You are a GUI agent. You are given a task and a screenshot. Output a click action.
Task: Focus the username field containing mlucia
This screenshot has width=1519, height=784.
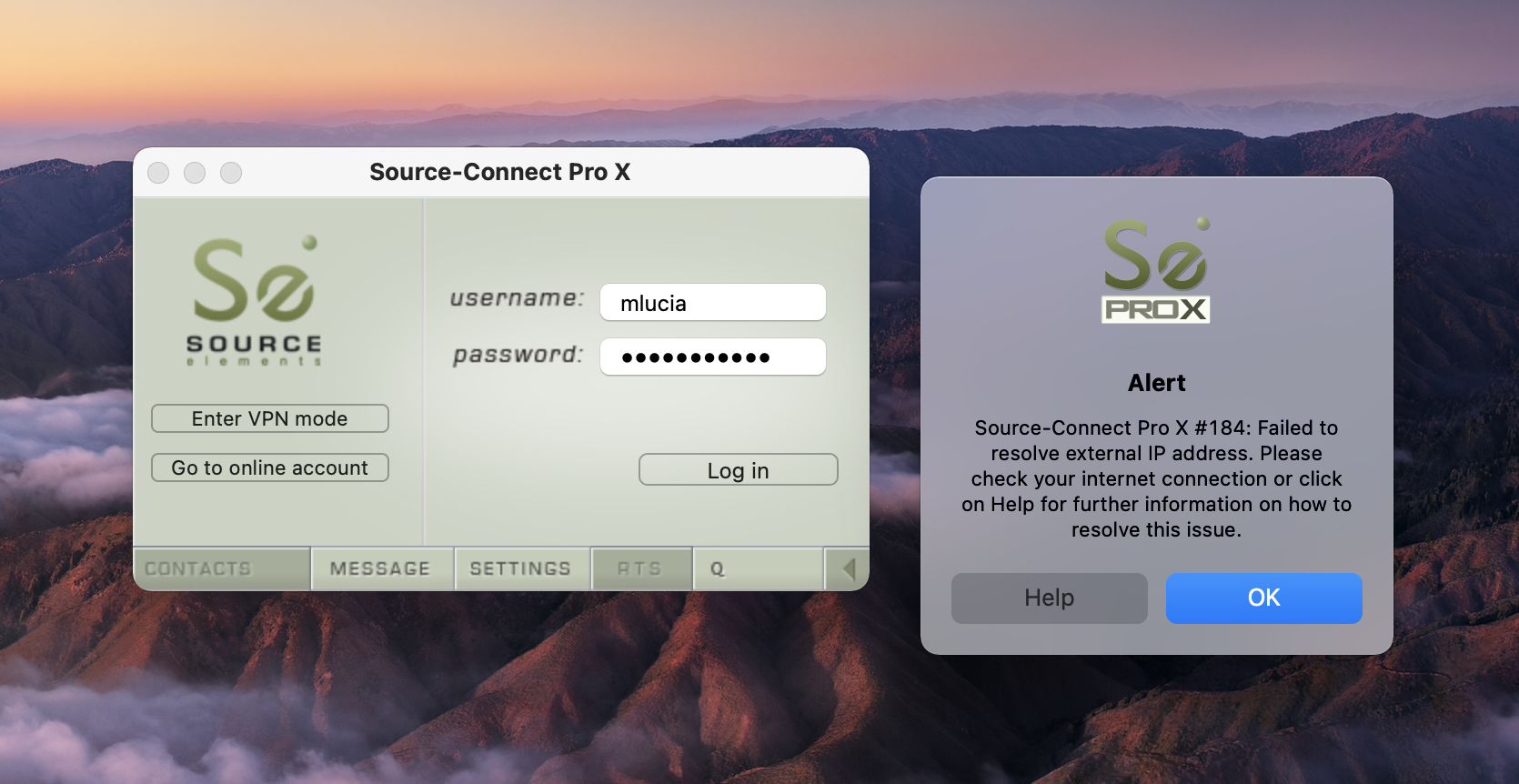pyautogui.click(x=713, y=303)
